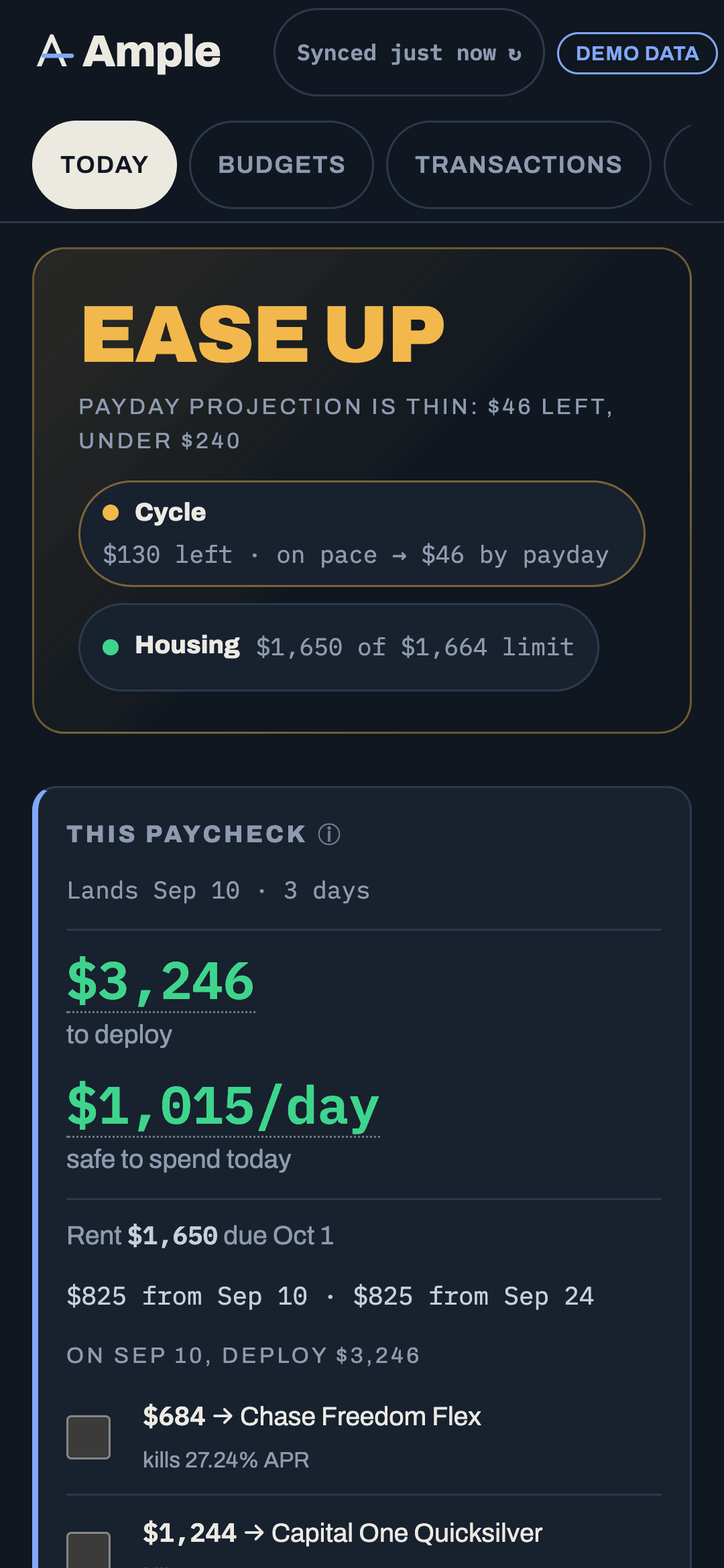
Task: Click the $3,246 to deploy amount
Action: (x=161, y=982)
